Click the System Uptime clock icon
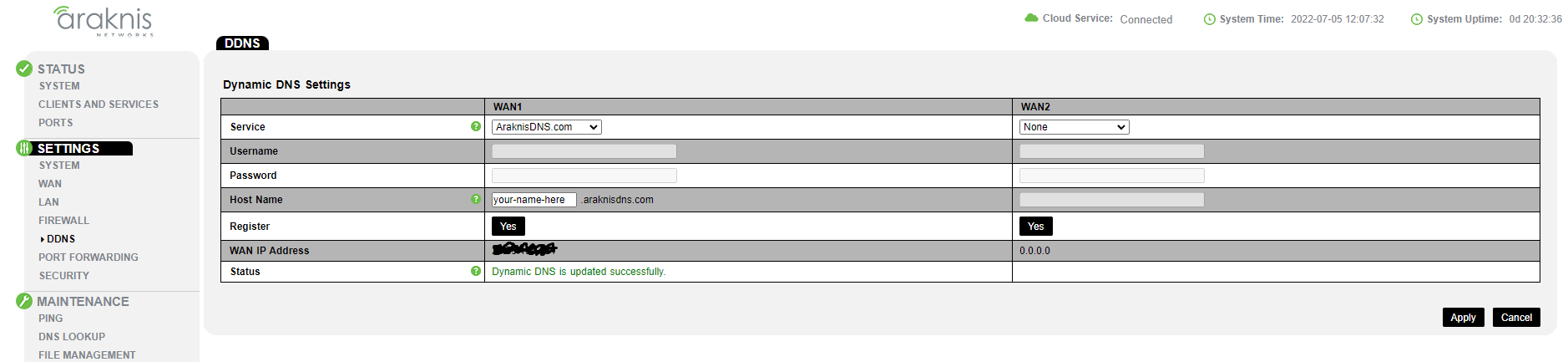1568x362 pixels. point(1417,19)
